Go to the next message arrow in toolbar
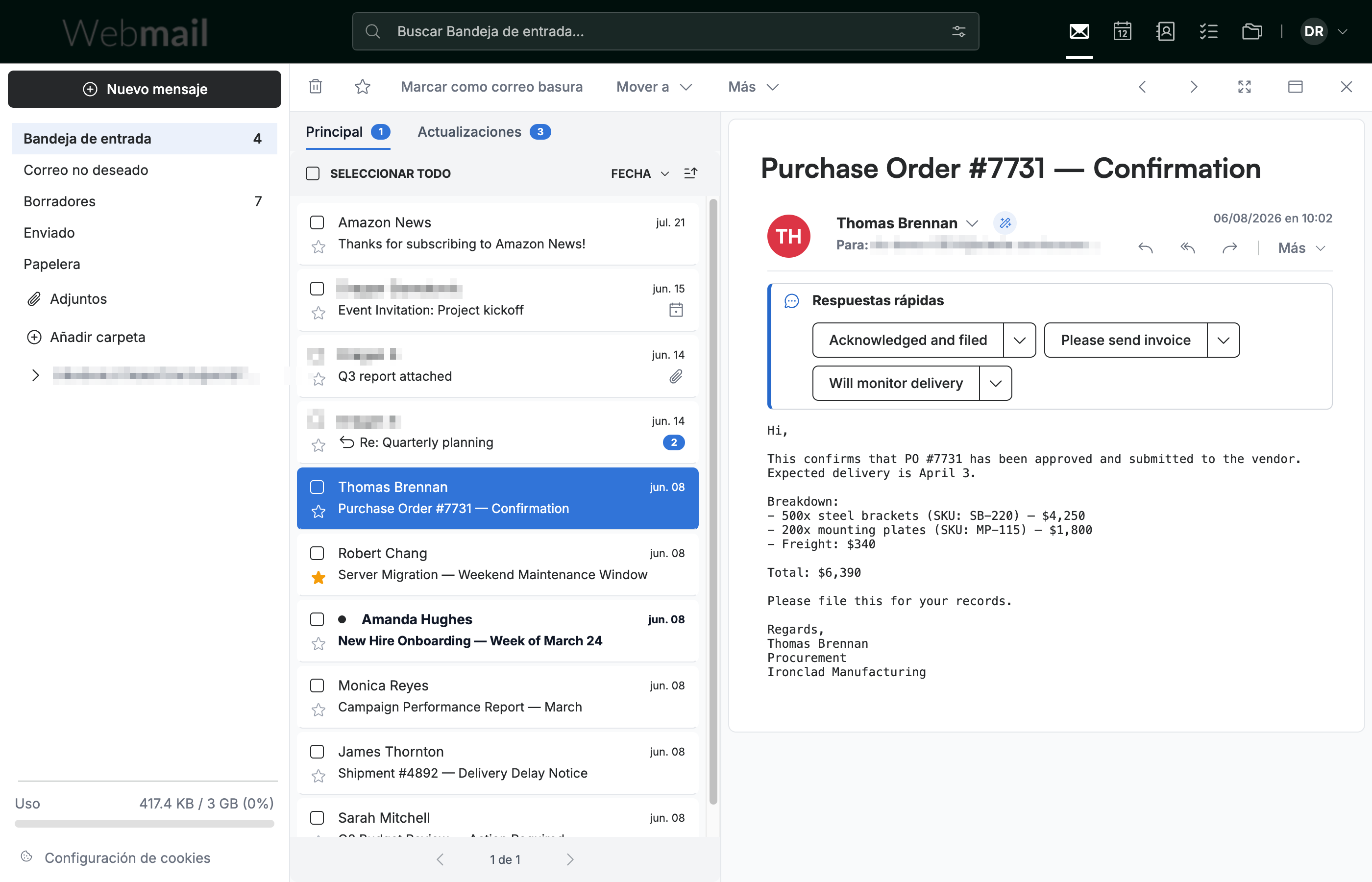 (x=1193, y=86)
